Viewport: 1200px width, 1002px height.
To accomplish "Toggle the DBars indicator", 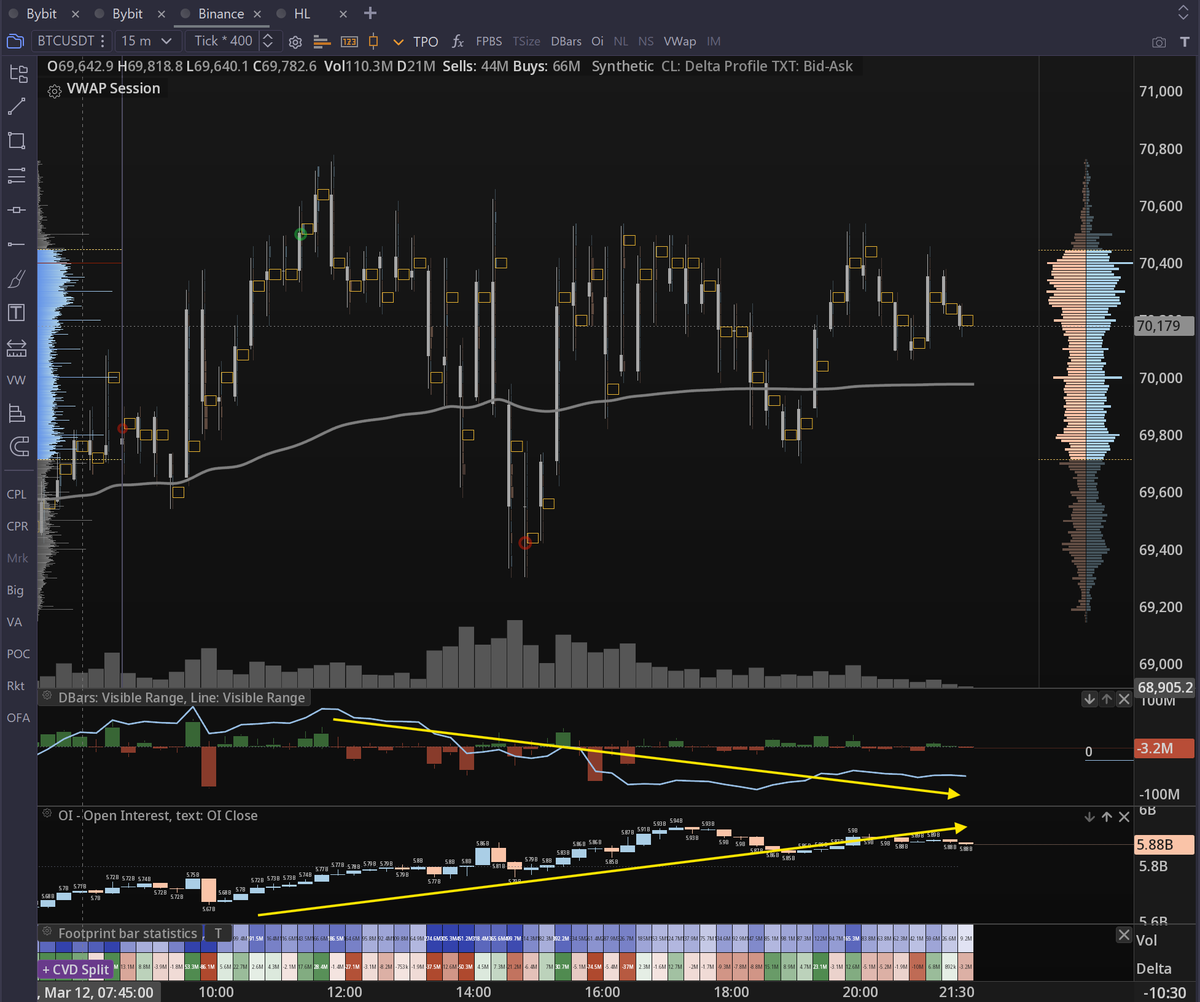I will pos(566,42).
